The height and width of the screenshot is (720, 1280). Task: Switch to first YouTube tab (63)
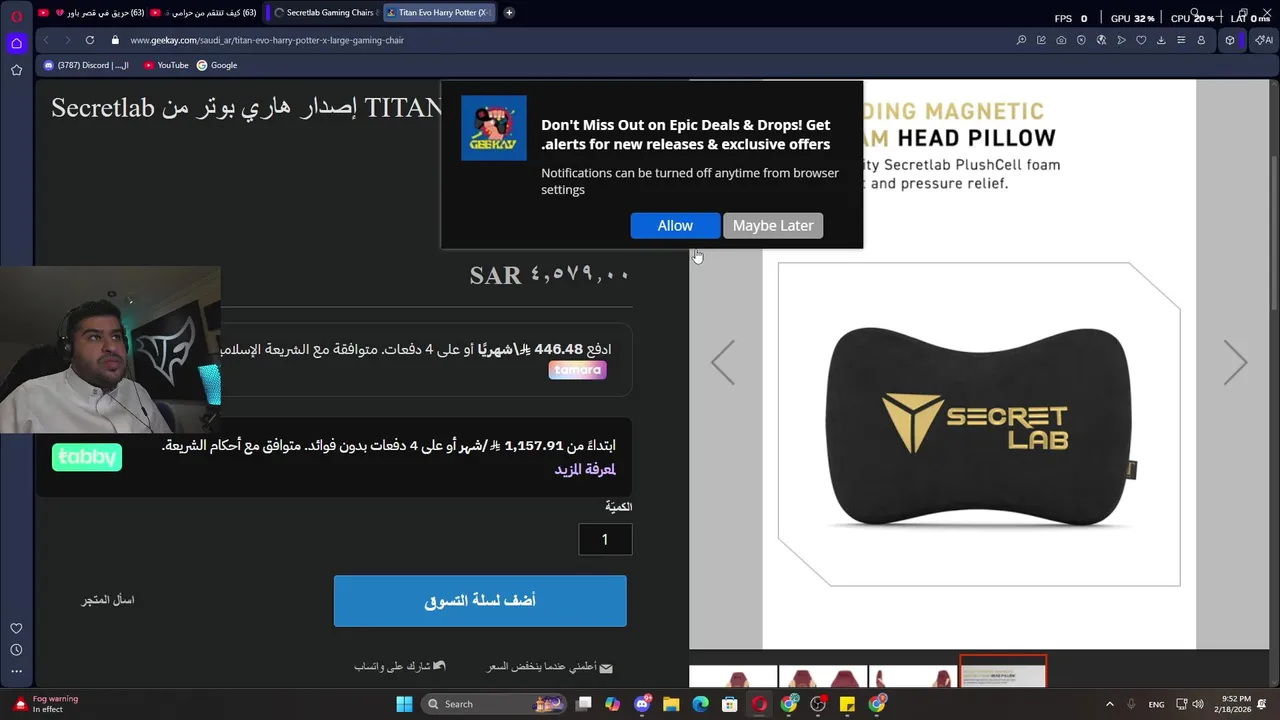(x=91, y=13)
